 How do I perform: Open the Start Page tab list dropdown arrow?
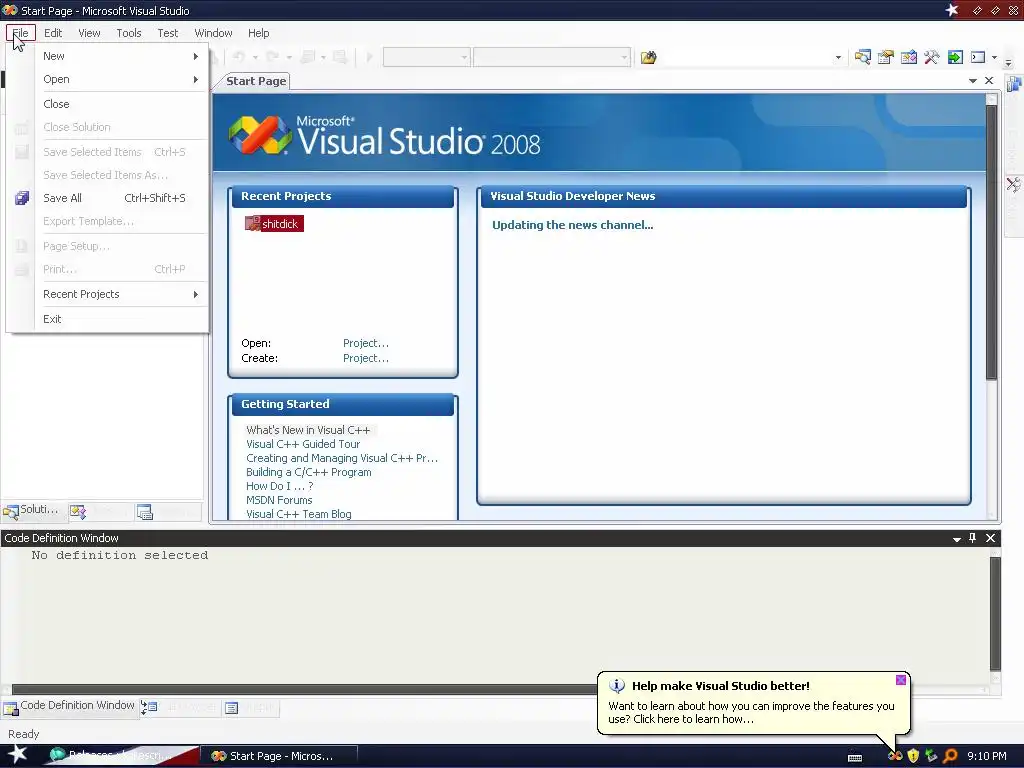point(972,80)
